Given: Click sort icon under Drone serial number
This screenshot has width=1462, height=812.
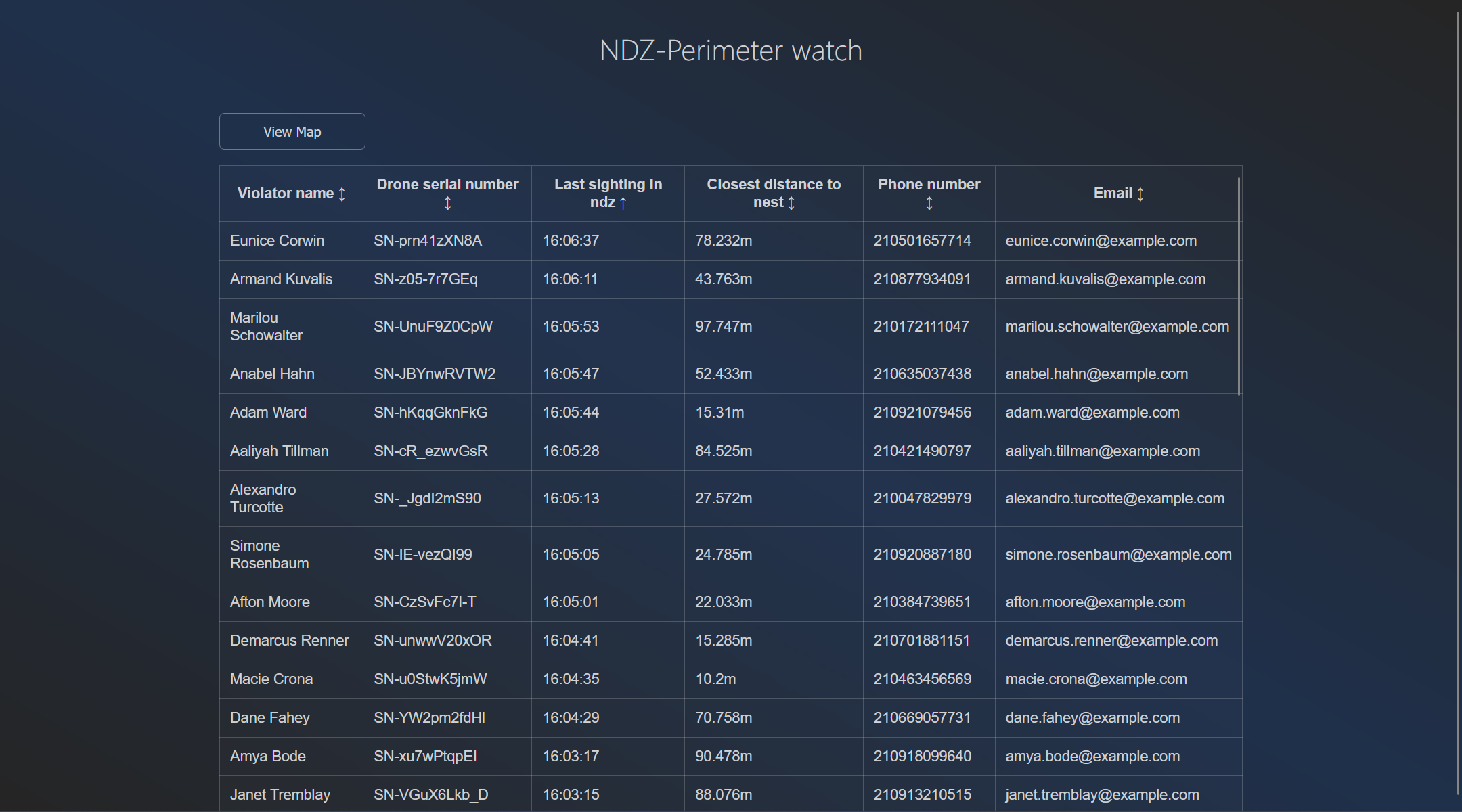Looking at the screenshot, I should click(447, 203).
